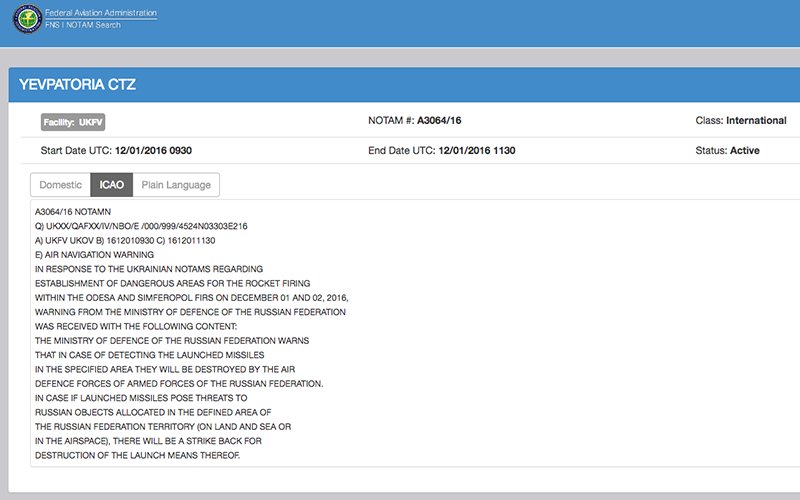800x500 pixels.
Task: Click the A3064/16 NOTAMN line
Action: tap(73, 212)
